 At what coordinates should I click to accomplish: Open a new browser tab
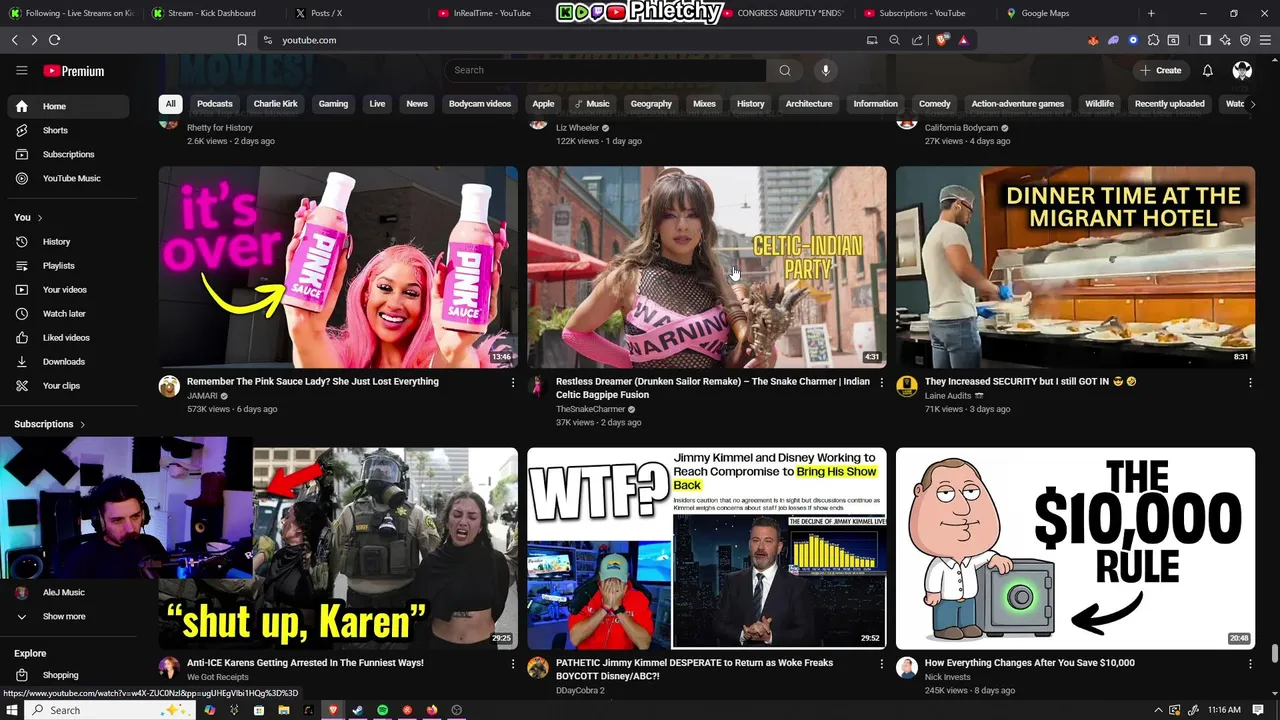click(1151, 13)
